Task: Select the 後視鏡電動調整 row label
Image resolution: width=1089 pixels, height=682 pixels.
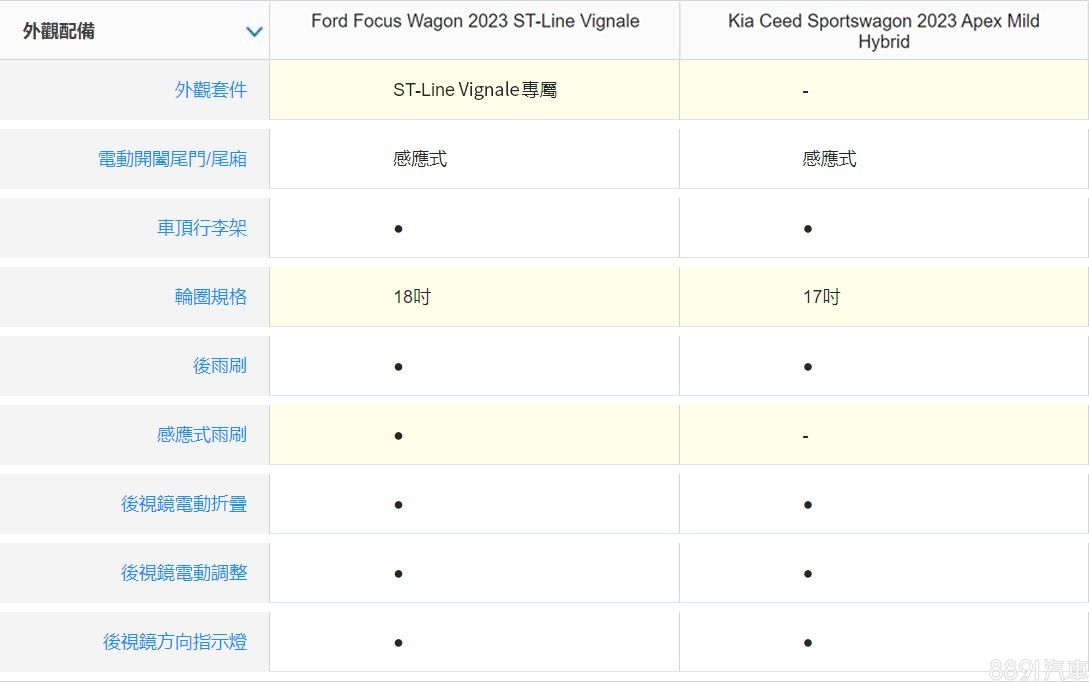Action: 183,573
